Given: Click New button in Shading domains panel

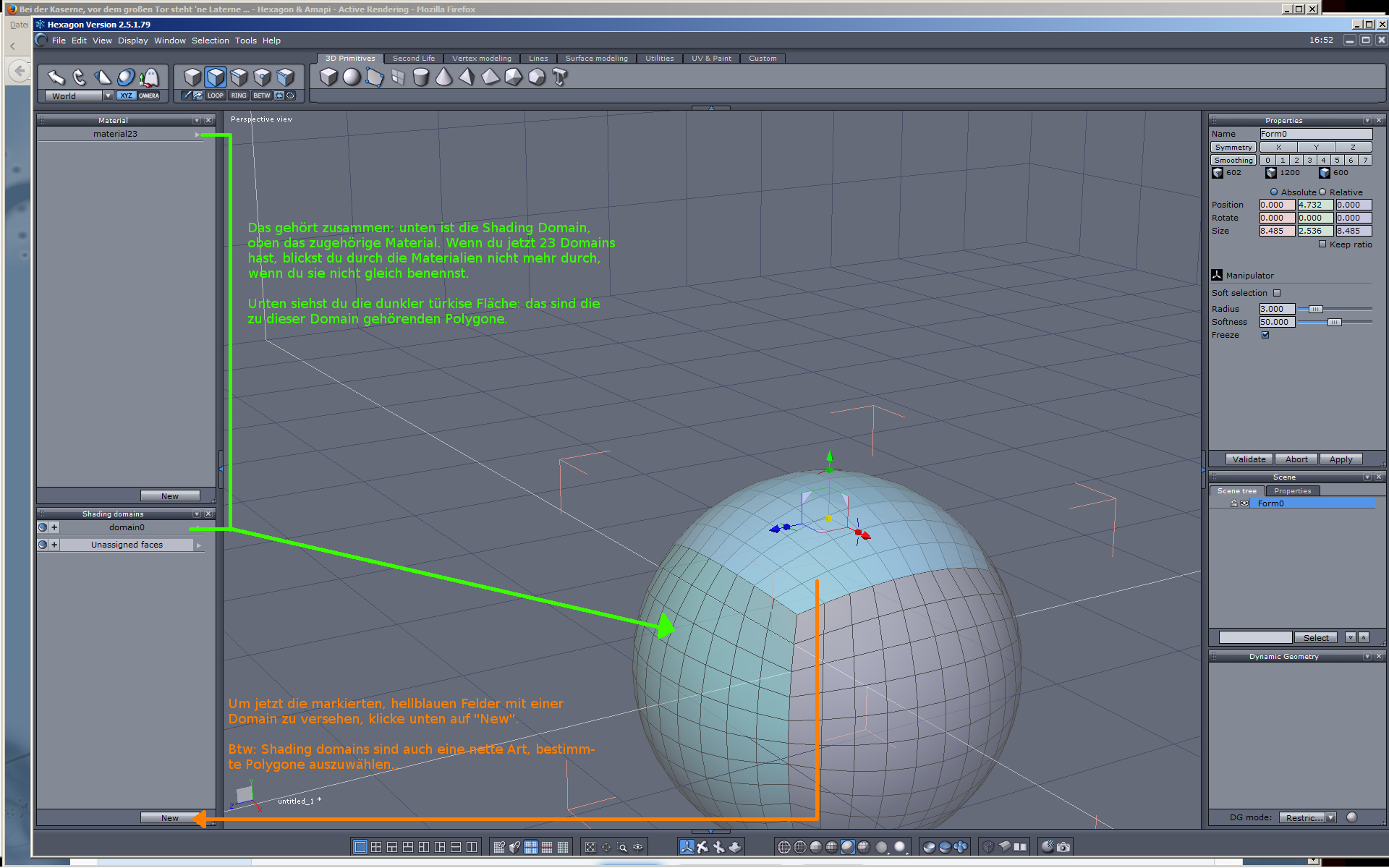Looking at the screenshot, I should (x=170, y=817).
